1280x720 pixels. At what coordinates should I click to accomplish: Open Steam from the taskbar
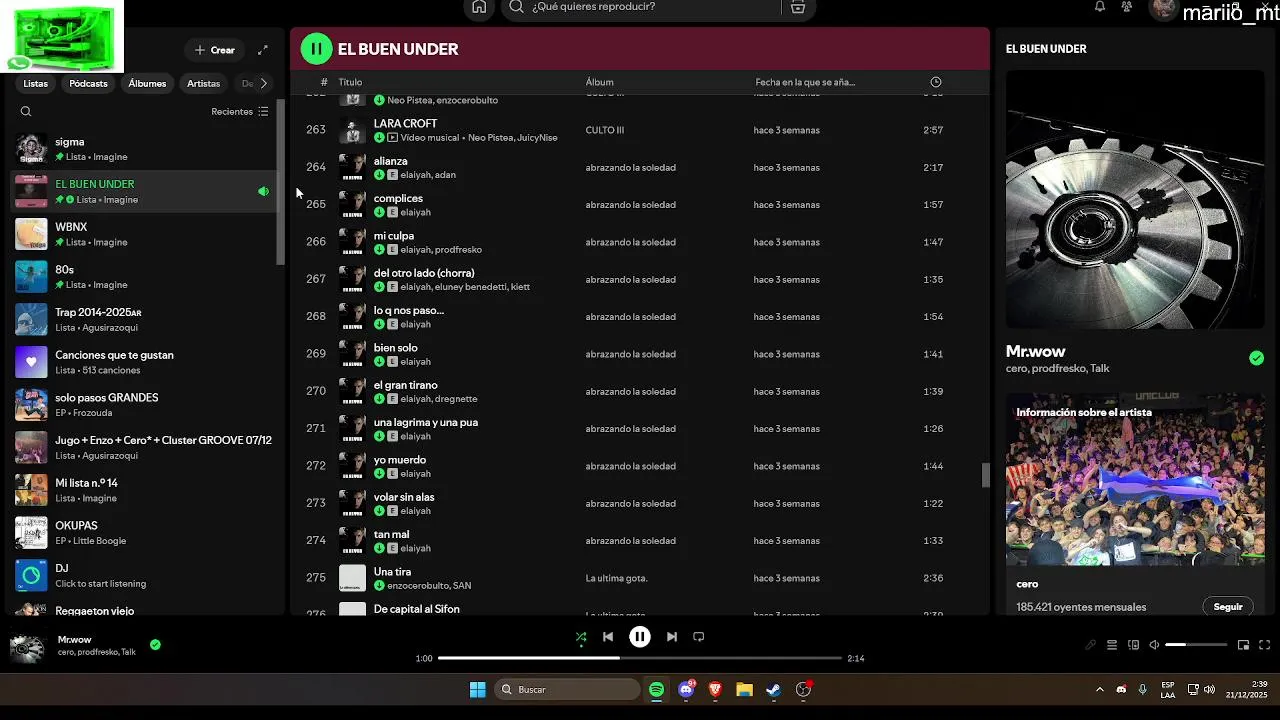(773, 690)
